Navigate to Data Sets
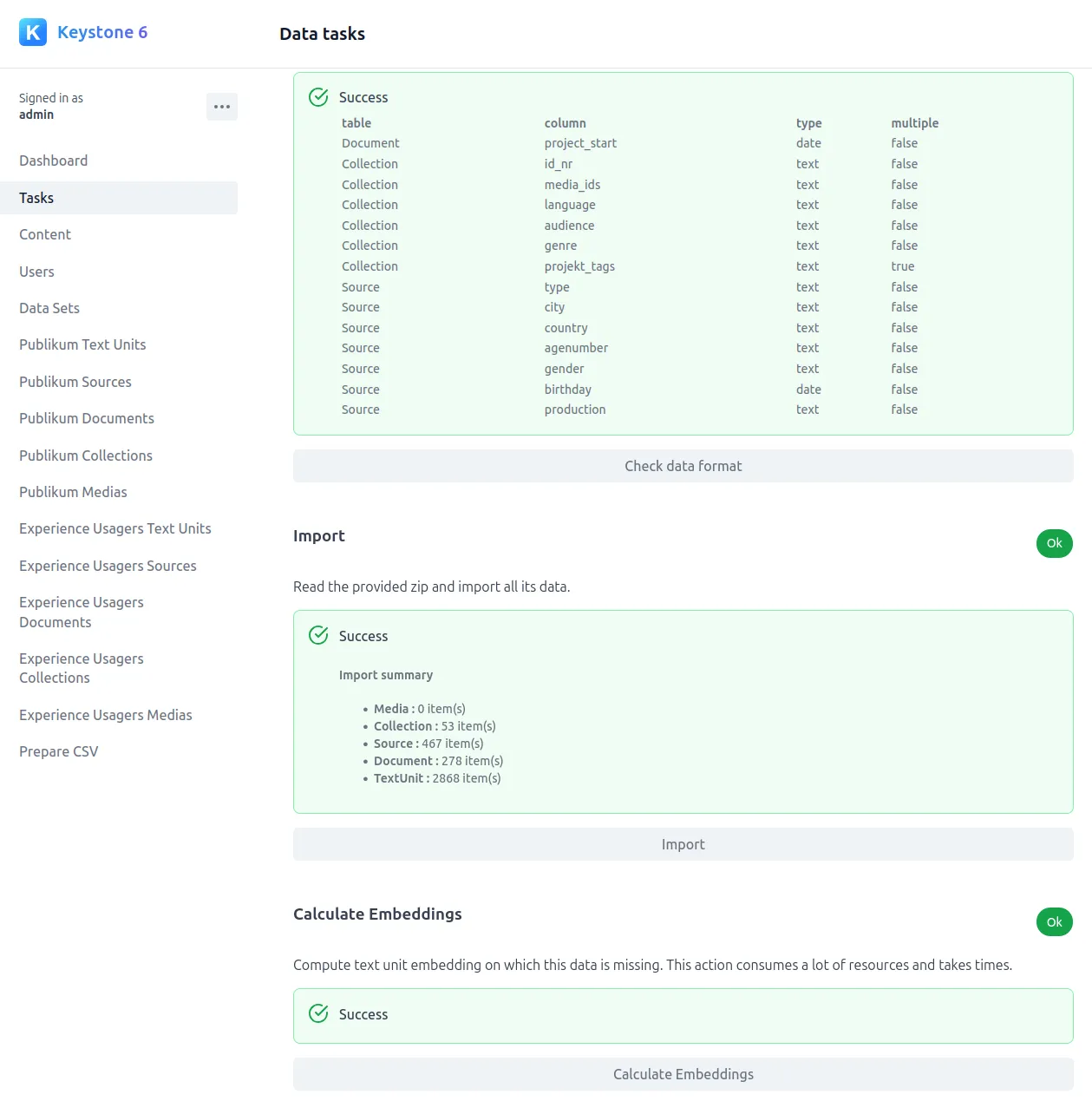The image size is (1092, 1101). click(49, 308)
